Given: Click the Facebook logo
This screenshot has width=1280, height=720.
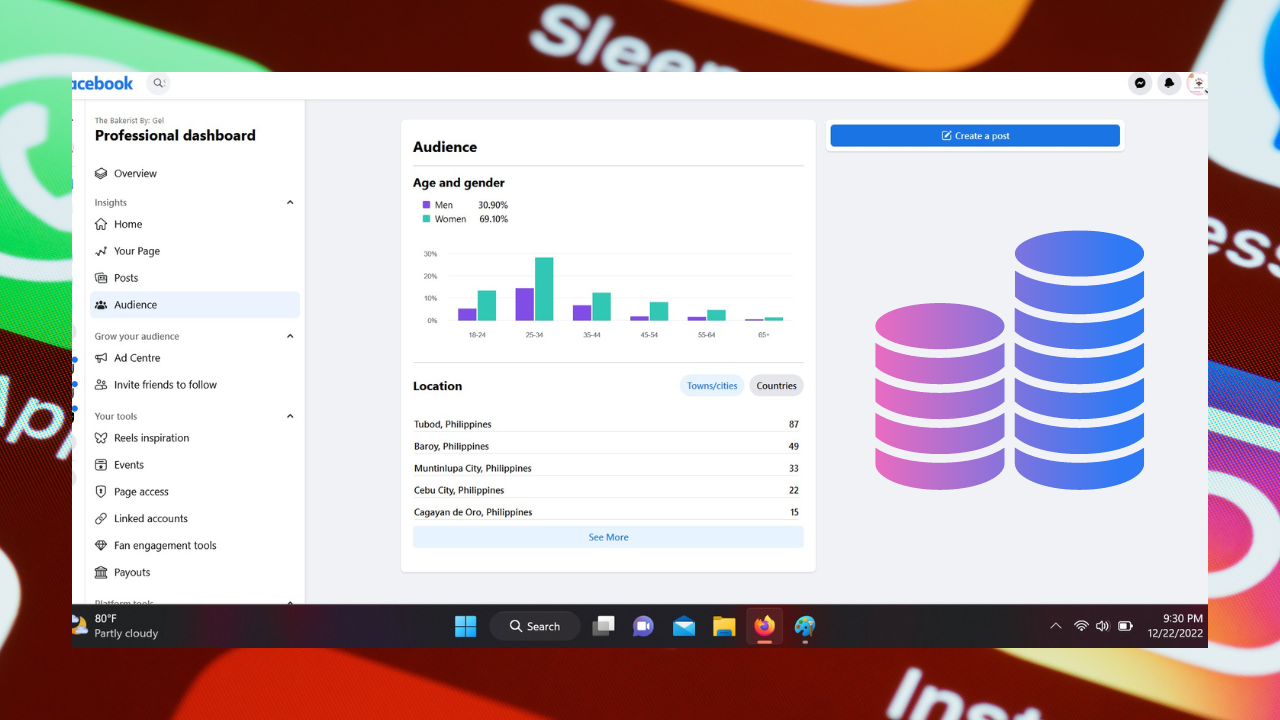Looking at the screenshot, I should coord(102,84).
